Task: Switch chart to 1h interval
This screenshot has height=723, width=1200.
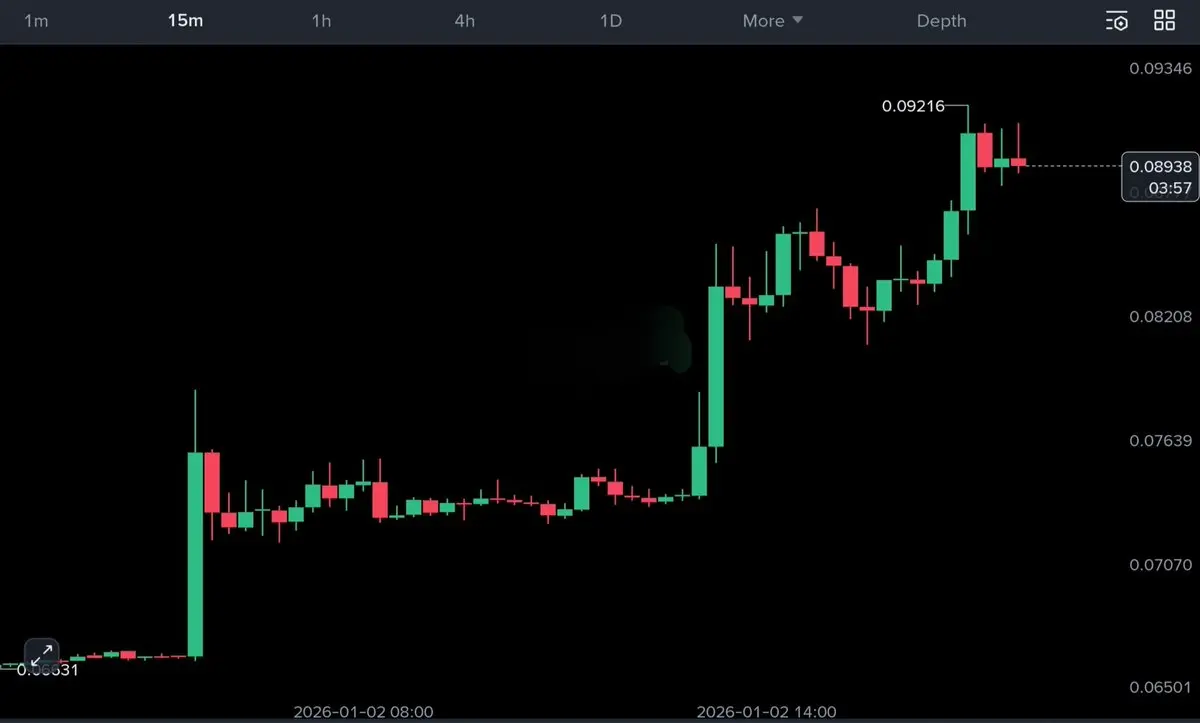Action: [321, 21]
